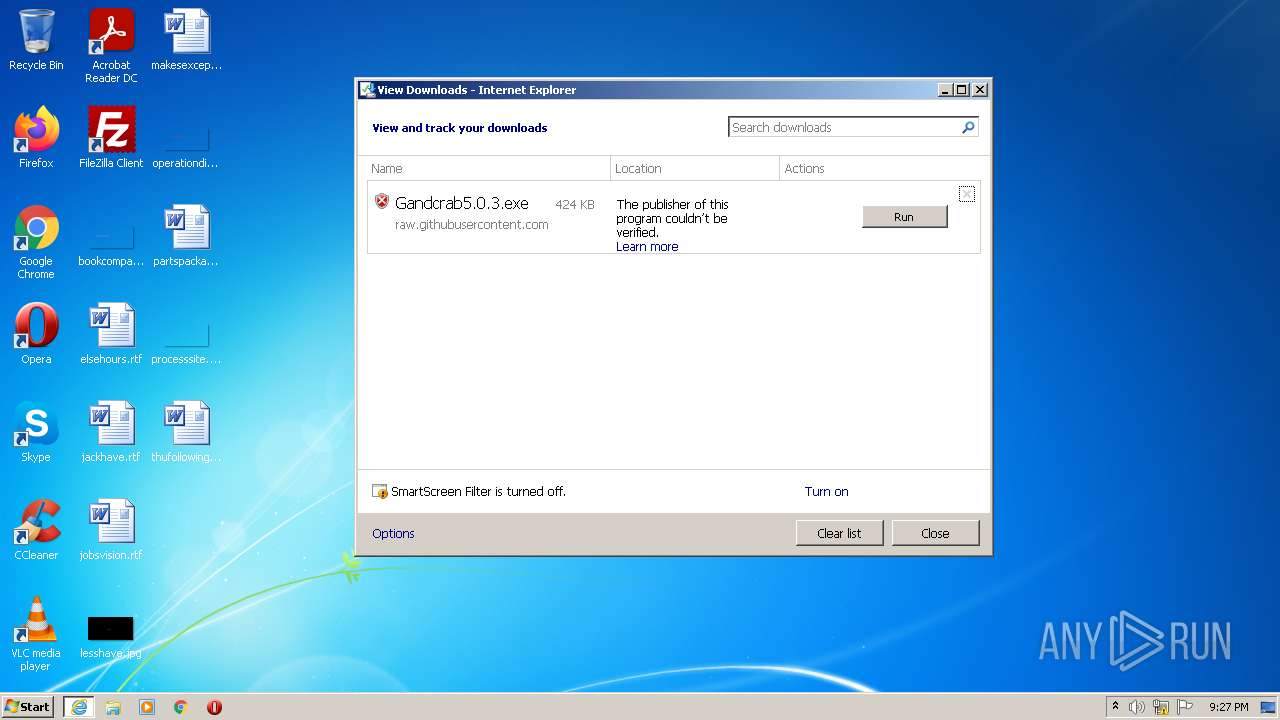Open download Options link
Viewport: 1280px width, 720px height.
coord(393,534)
